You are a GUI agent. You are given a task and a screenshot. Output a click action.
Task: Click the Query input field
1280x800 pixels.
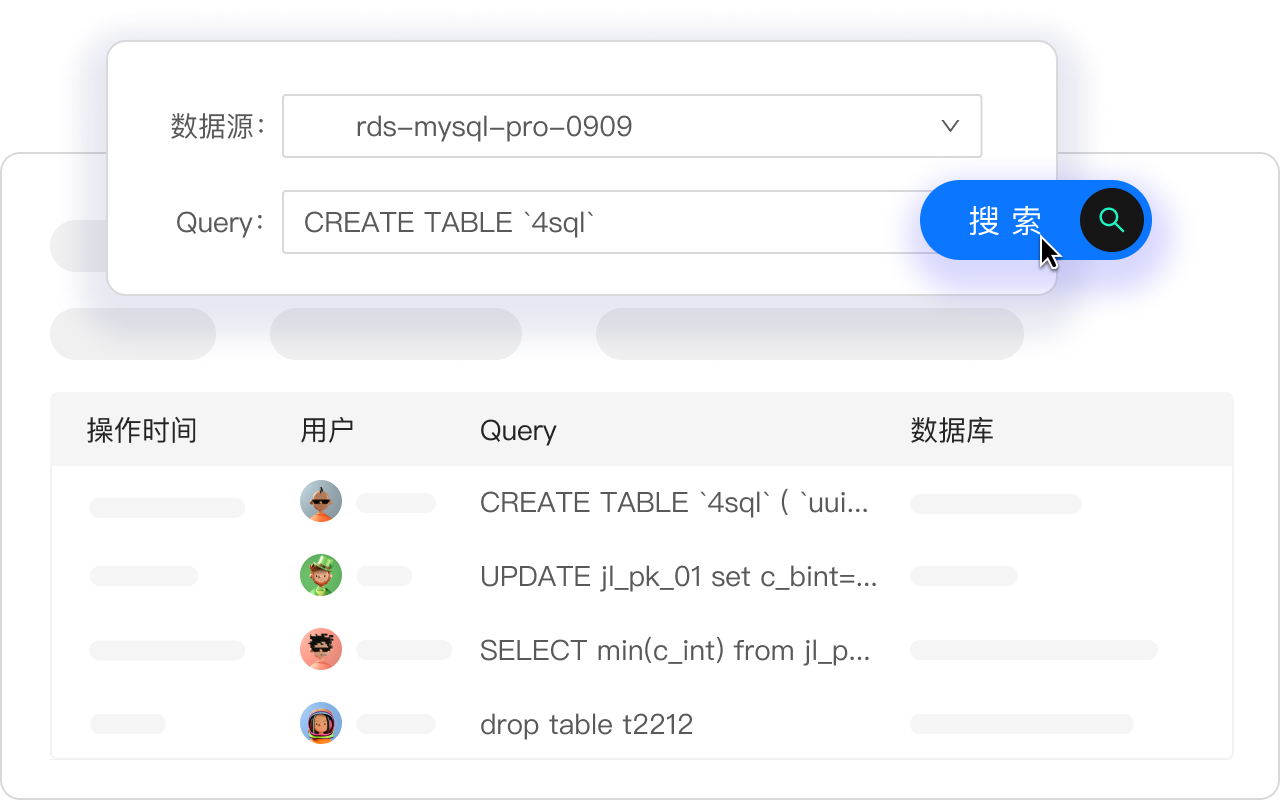600,222
